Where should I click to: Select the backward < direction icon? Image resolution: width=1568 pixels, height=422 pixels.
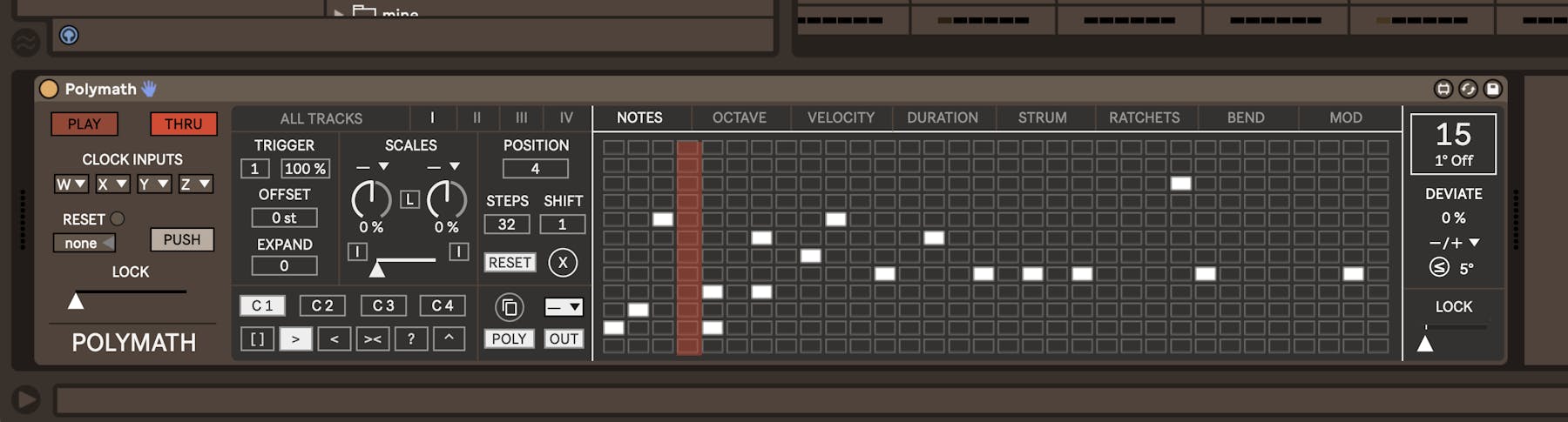(334, 338)
